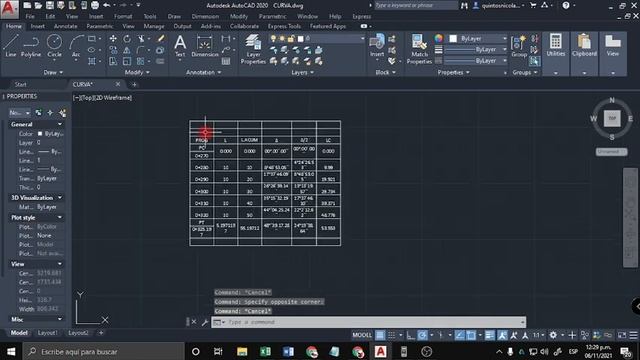Collapse the Plot style section

pos(60,218)
